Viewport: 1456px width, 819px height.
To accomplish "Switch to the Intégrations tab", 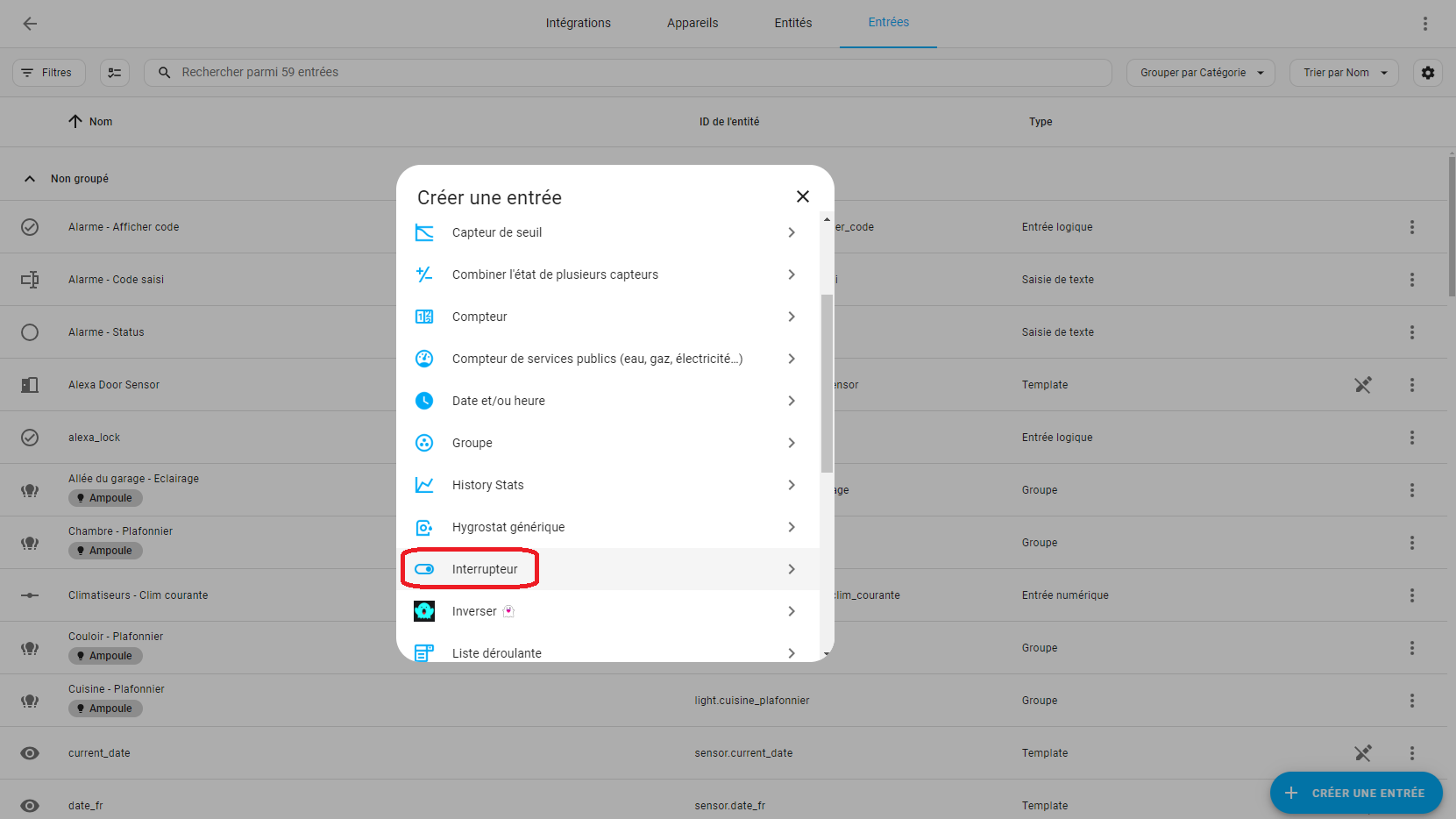I will (x=578, y=23).
